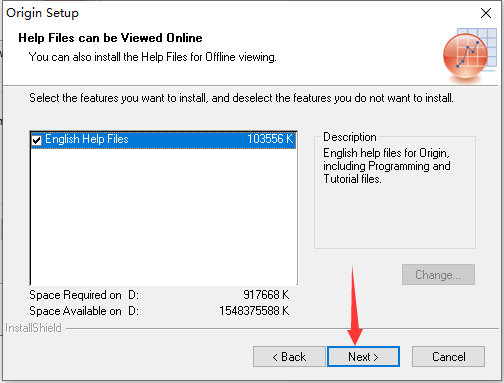The height and width of the screenshot is (383, 504).
Task: Click the Origin graph logo icon
Action: 470,55
